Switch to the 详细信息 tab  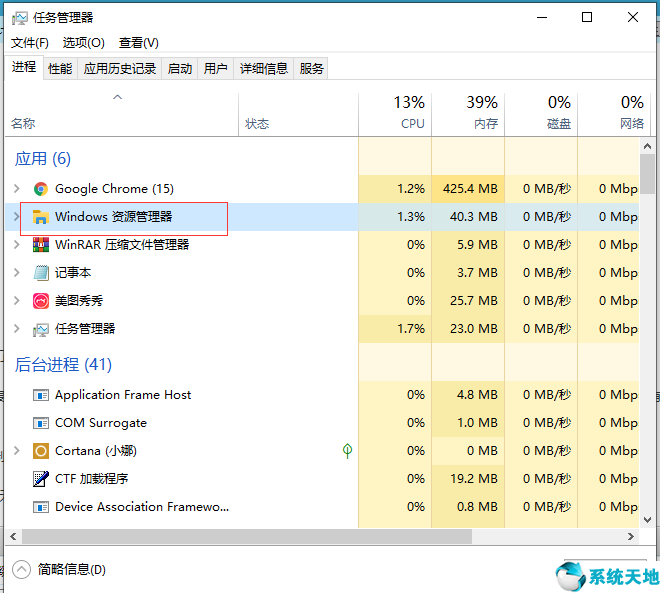pos(263,69)
